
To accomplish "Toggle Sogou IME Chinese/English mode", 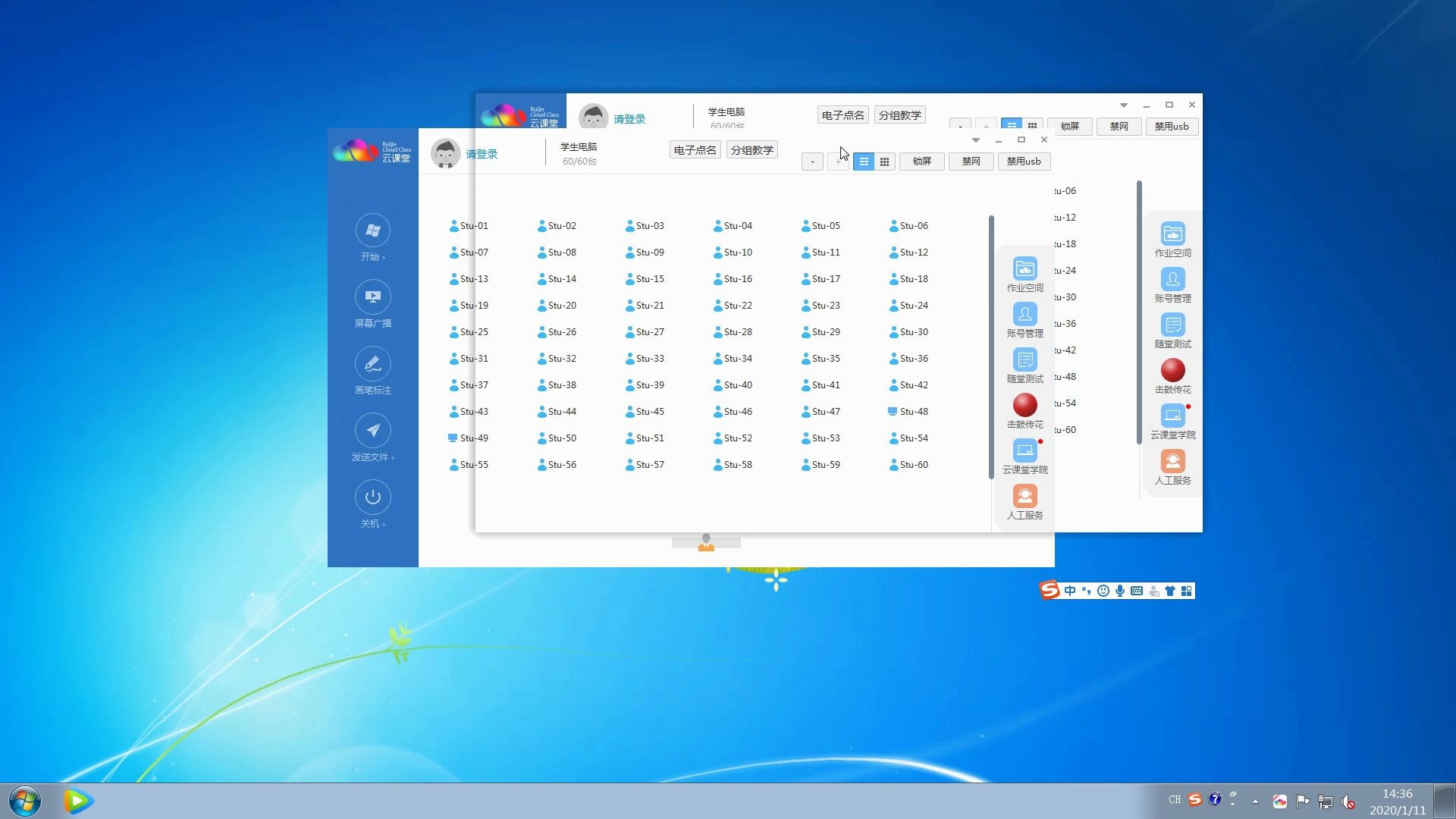I will (1070, 591).
